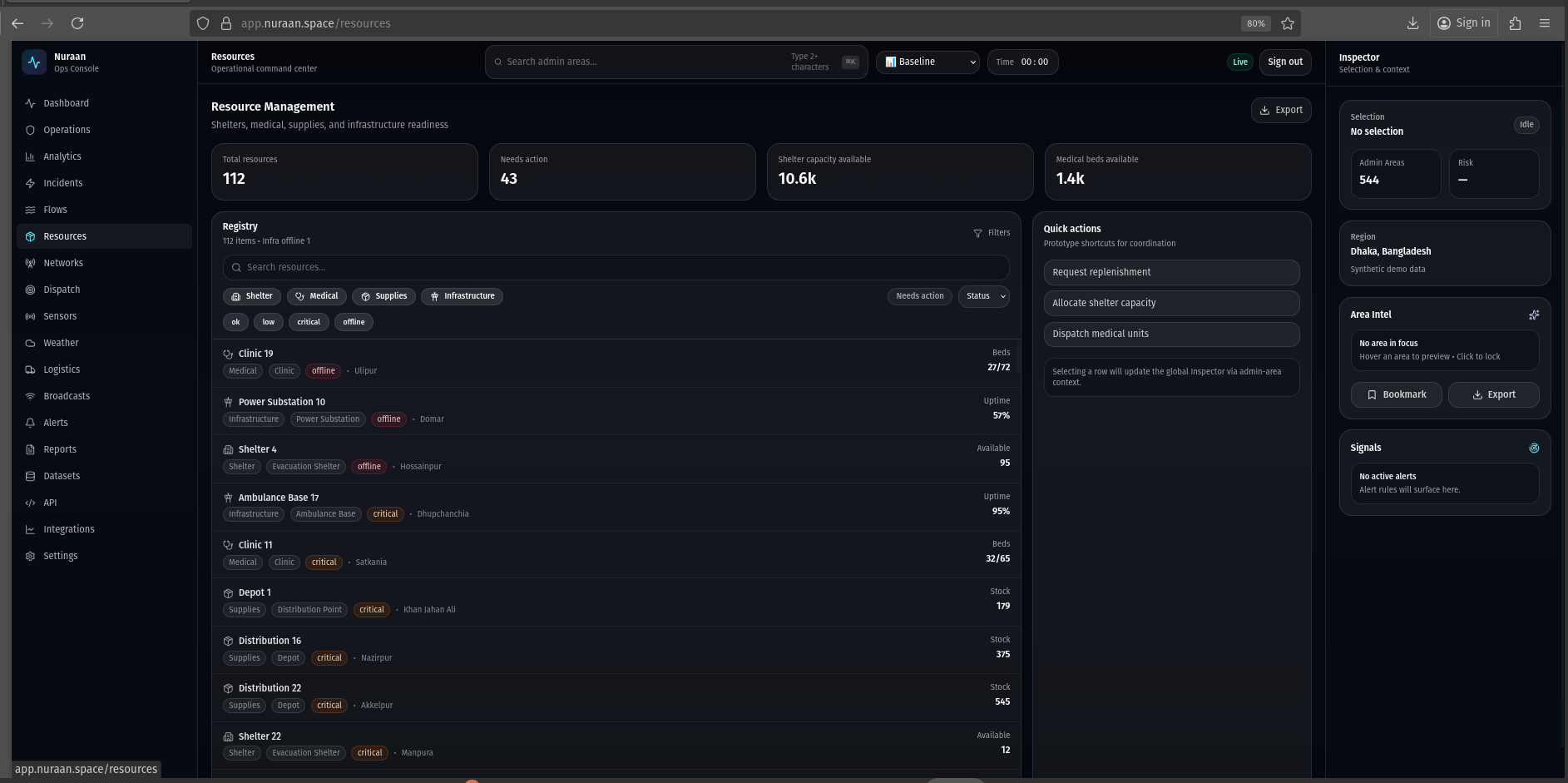The height and width of the screenshot is (783, 1568).
Task: Click the Filters funnel icon
Action: 977,233
